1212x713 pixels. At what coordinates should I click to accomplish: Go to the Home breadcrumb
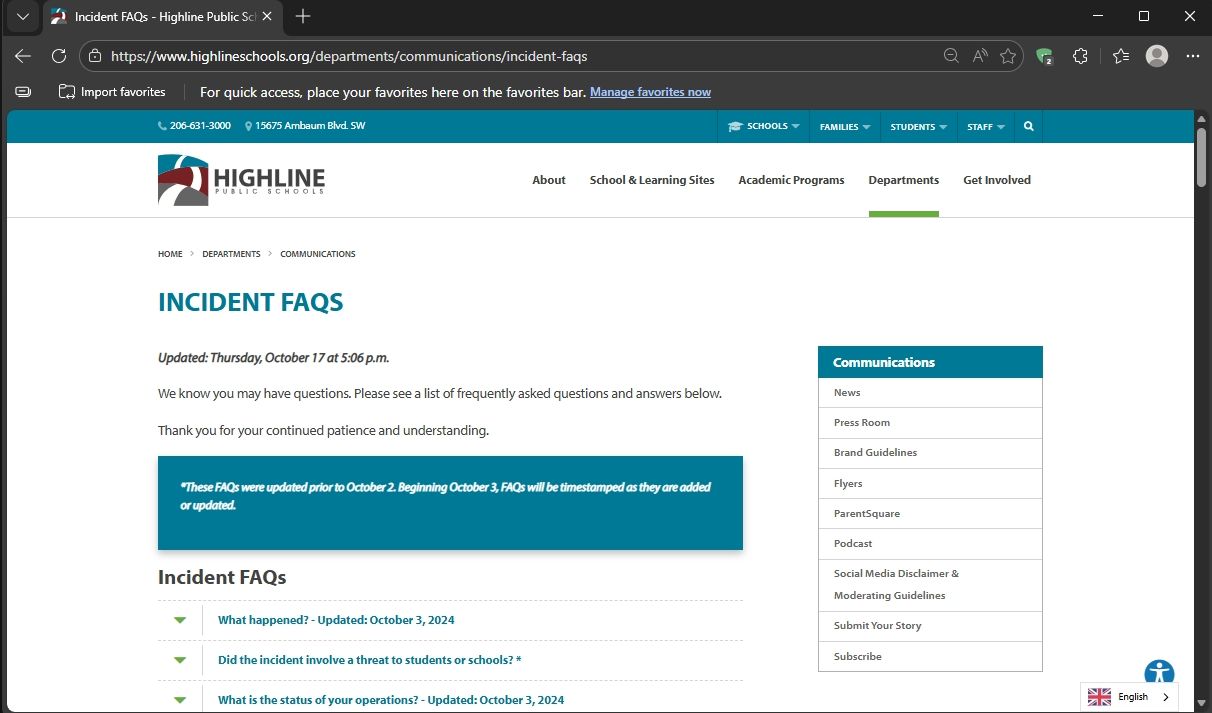[170, 254]
